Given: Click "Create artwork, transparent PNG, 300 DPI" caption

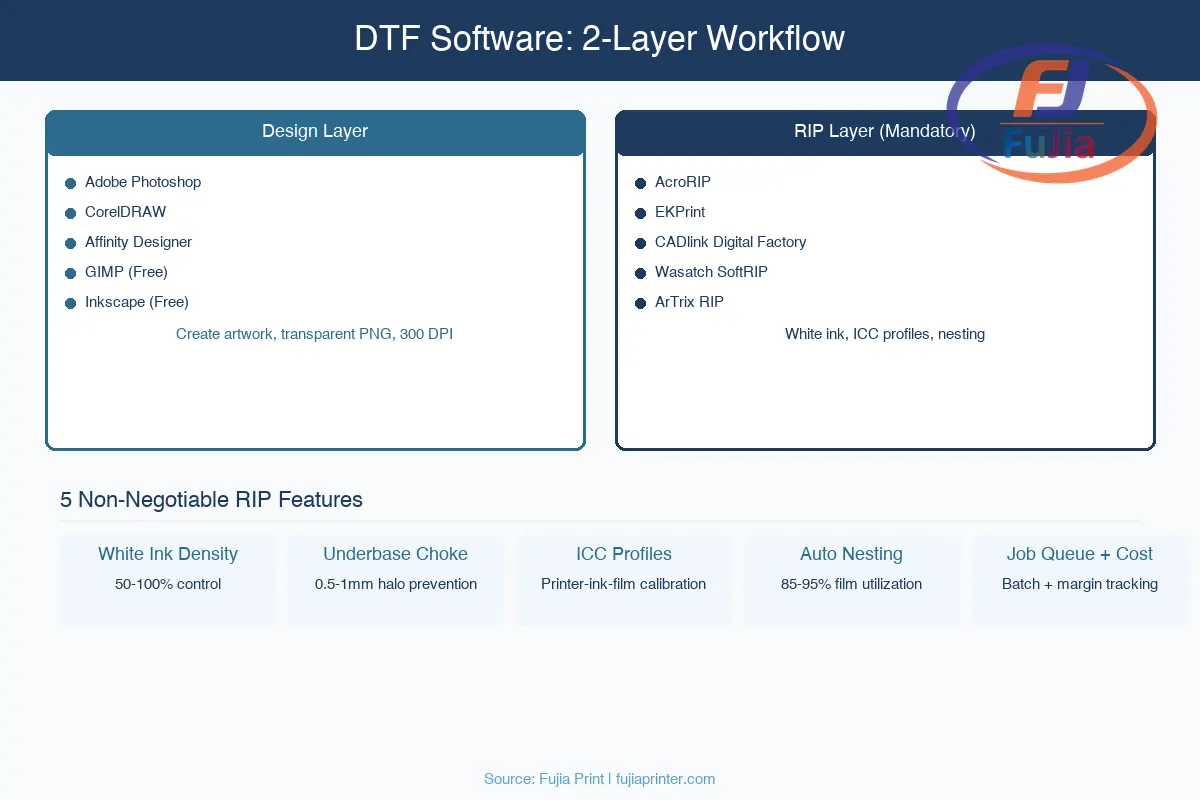Looking at the screenshot, I should click(315, 334).
